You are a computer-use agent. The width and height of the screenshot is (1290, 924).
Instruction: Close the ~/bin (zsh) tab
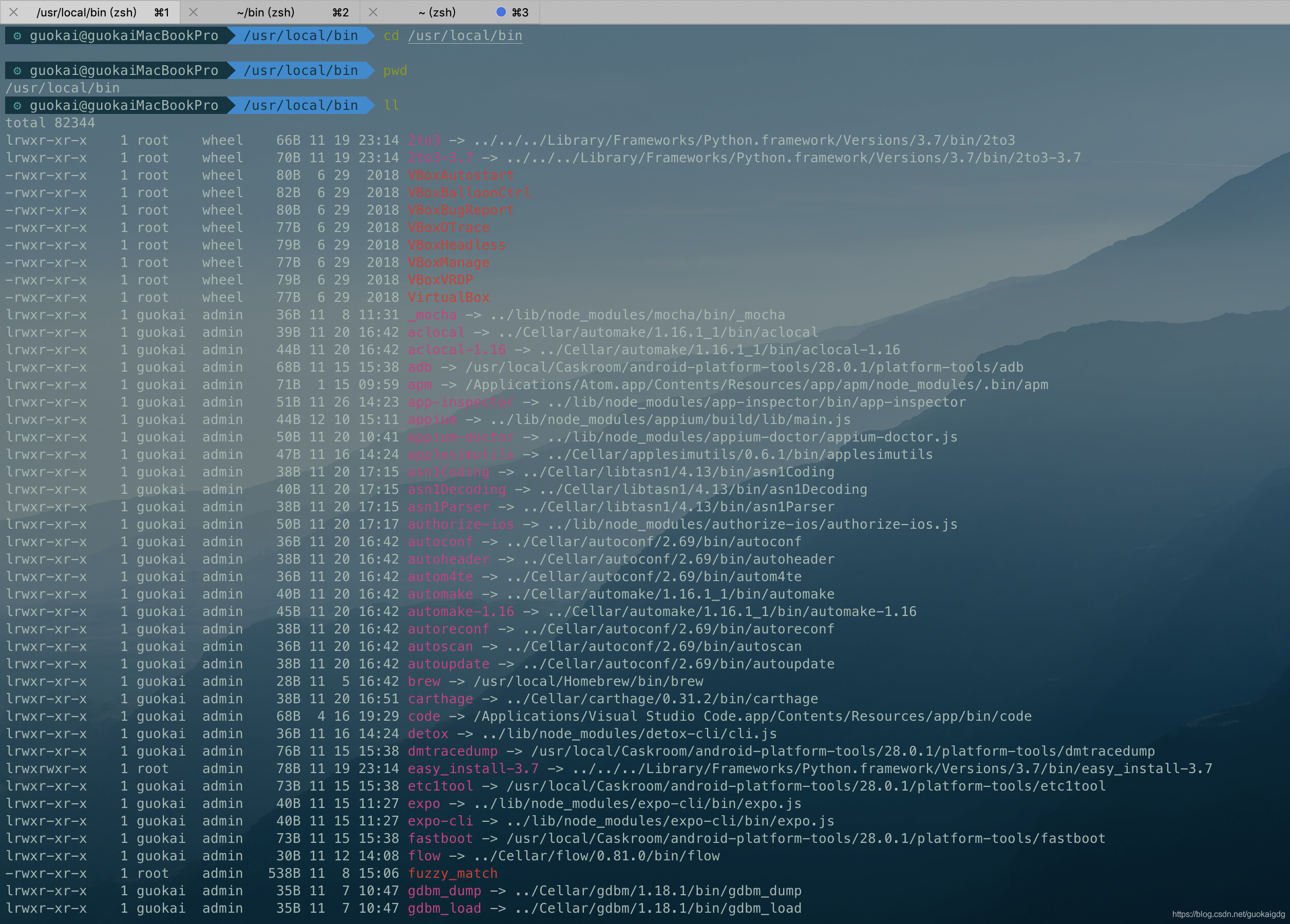pyautogui.click(x=194, y=12)
